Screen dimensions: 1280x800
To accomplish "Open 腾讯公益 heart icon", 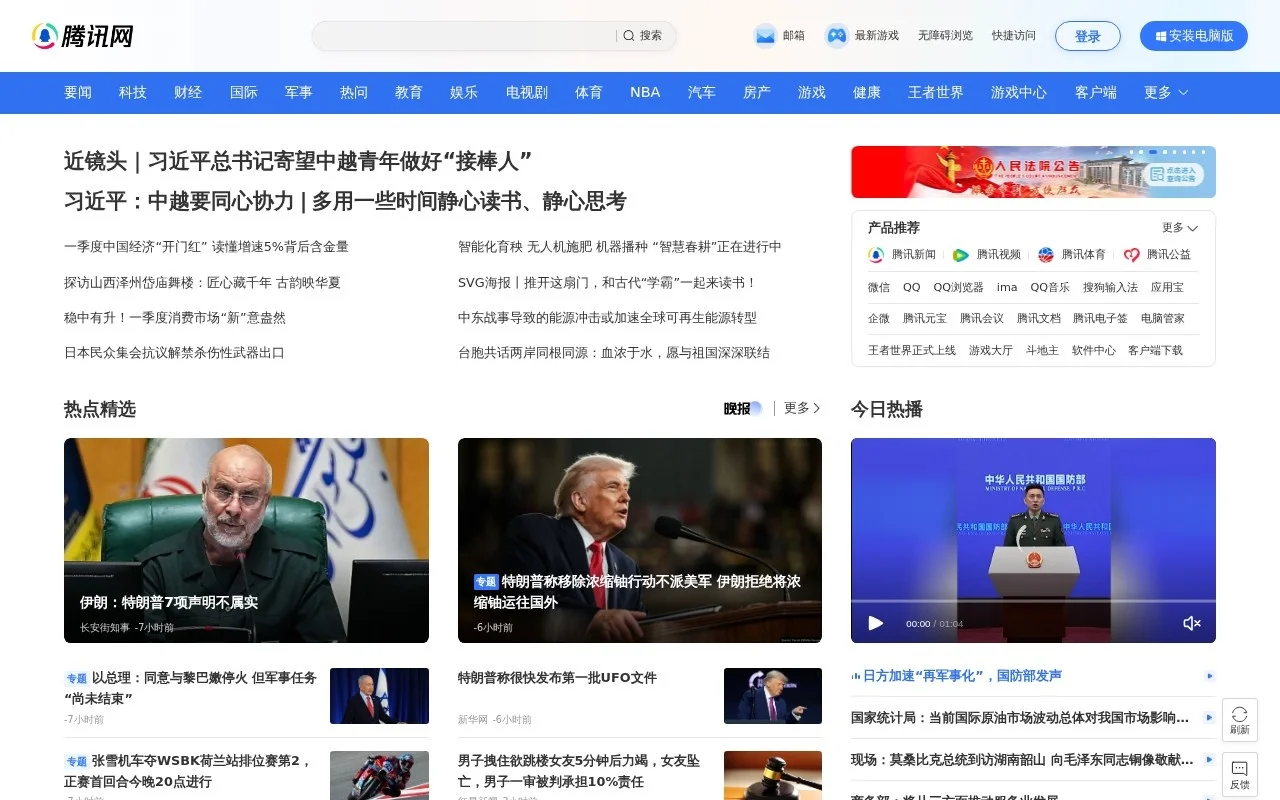I will 1129,255.
